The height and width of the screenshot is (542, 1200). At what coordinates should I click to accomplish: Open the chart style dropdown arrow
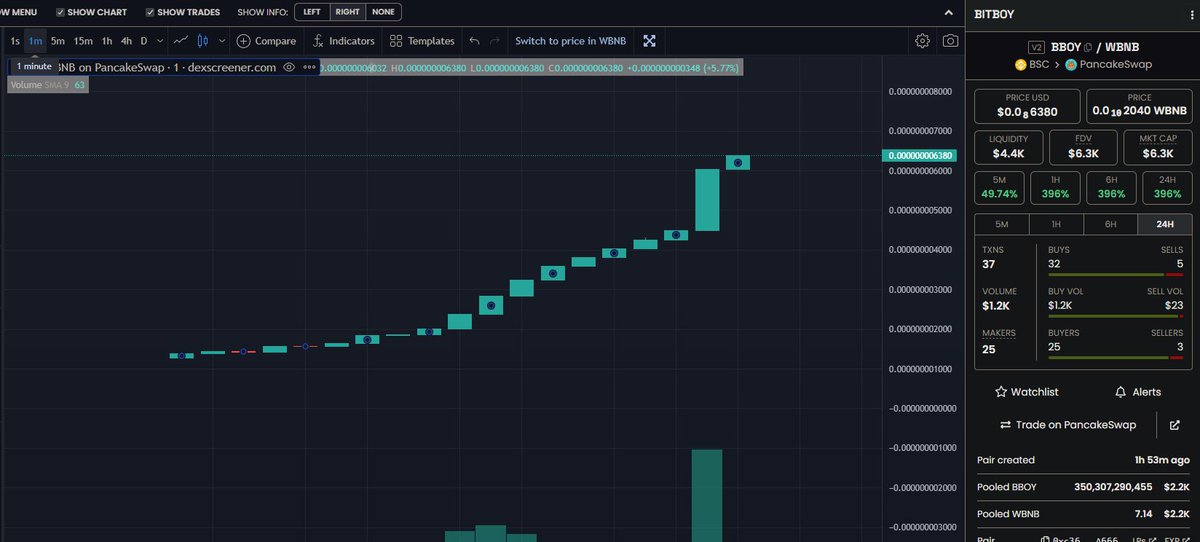point(220,41)
